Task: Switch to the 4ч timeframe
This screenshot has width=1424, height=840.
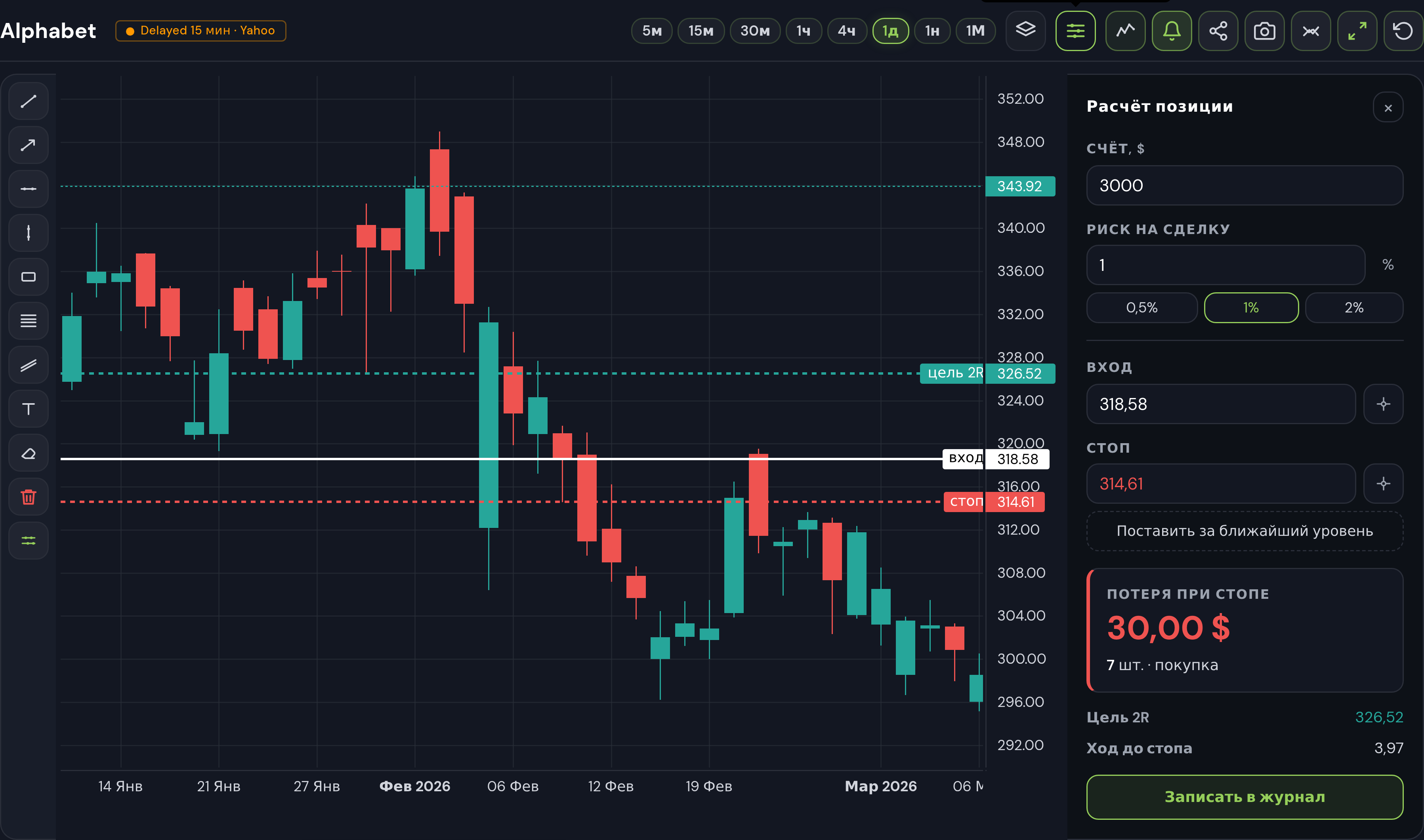Action: tap(846, 31)
